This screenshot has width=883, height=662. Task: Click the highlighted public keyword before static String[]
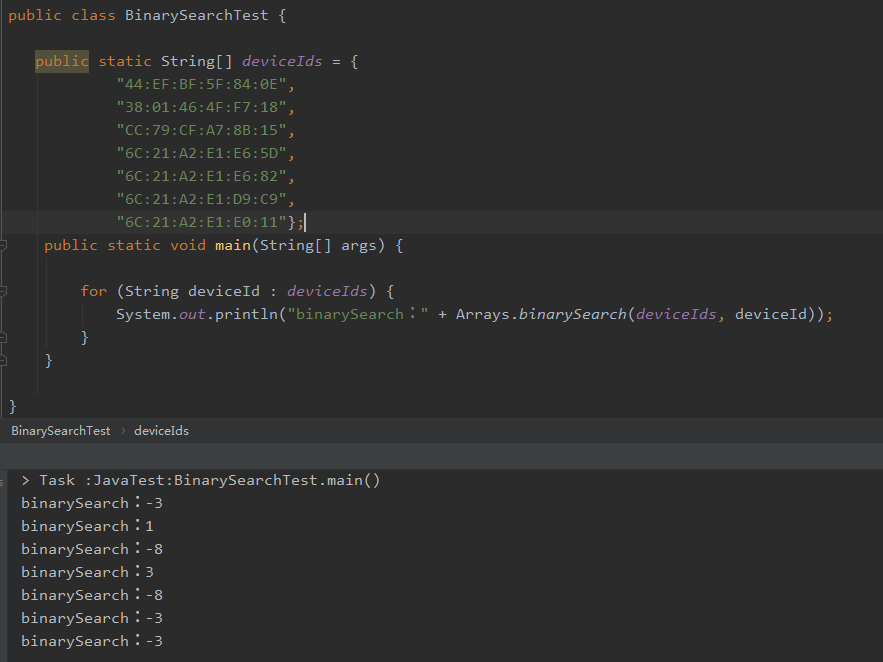point(62,61)
